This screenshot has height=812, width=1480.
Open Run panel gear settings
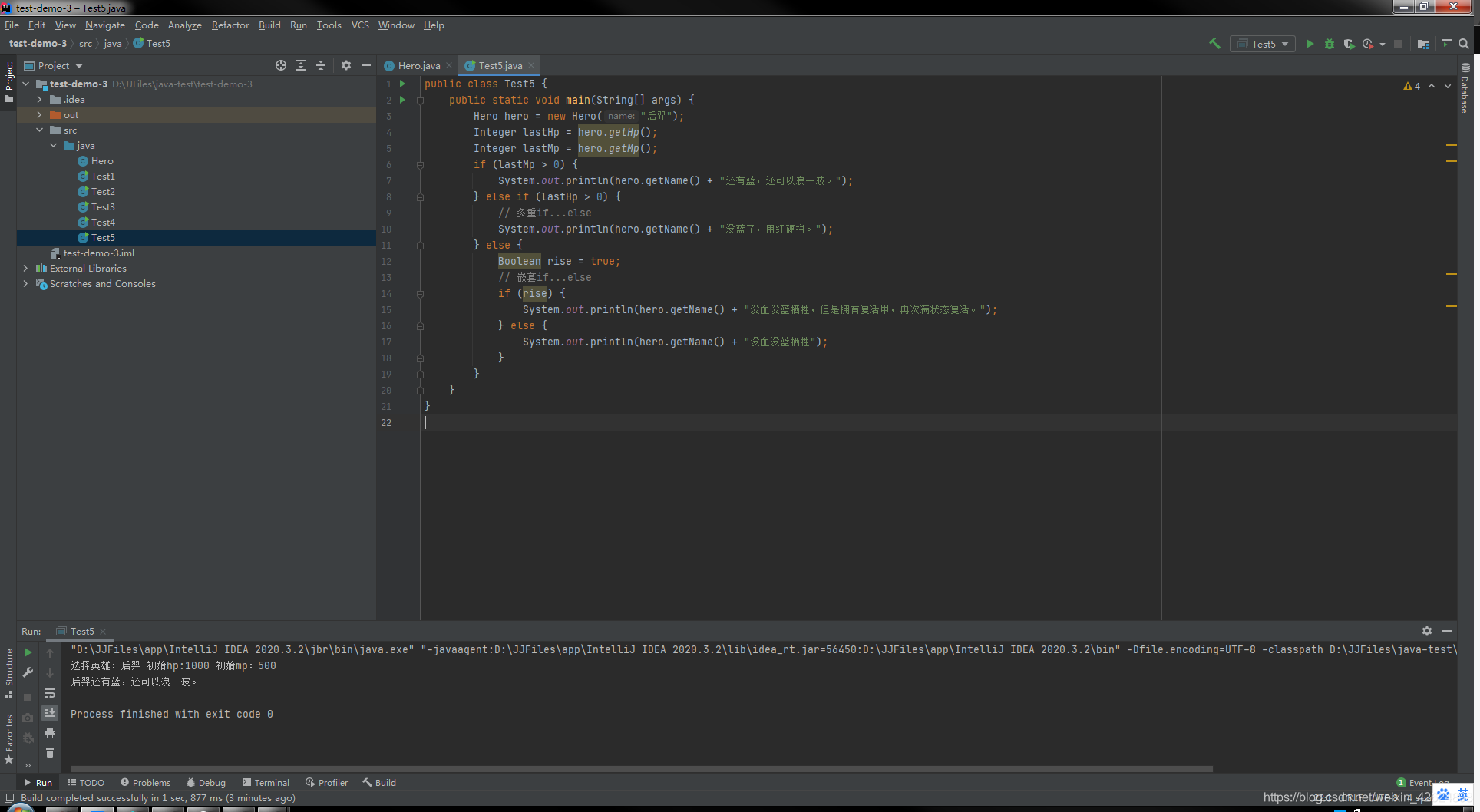[x=1427, y=631]
